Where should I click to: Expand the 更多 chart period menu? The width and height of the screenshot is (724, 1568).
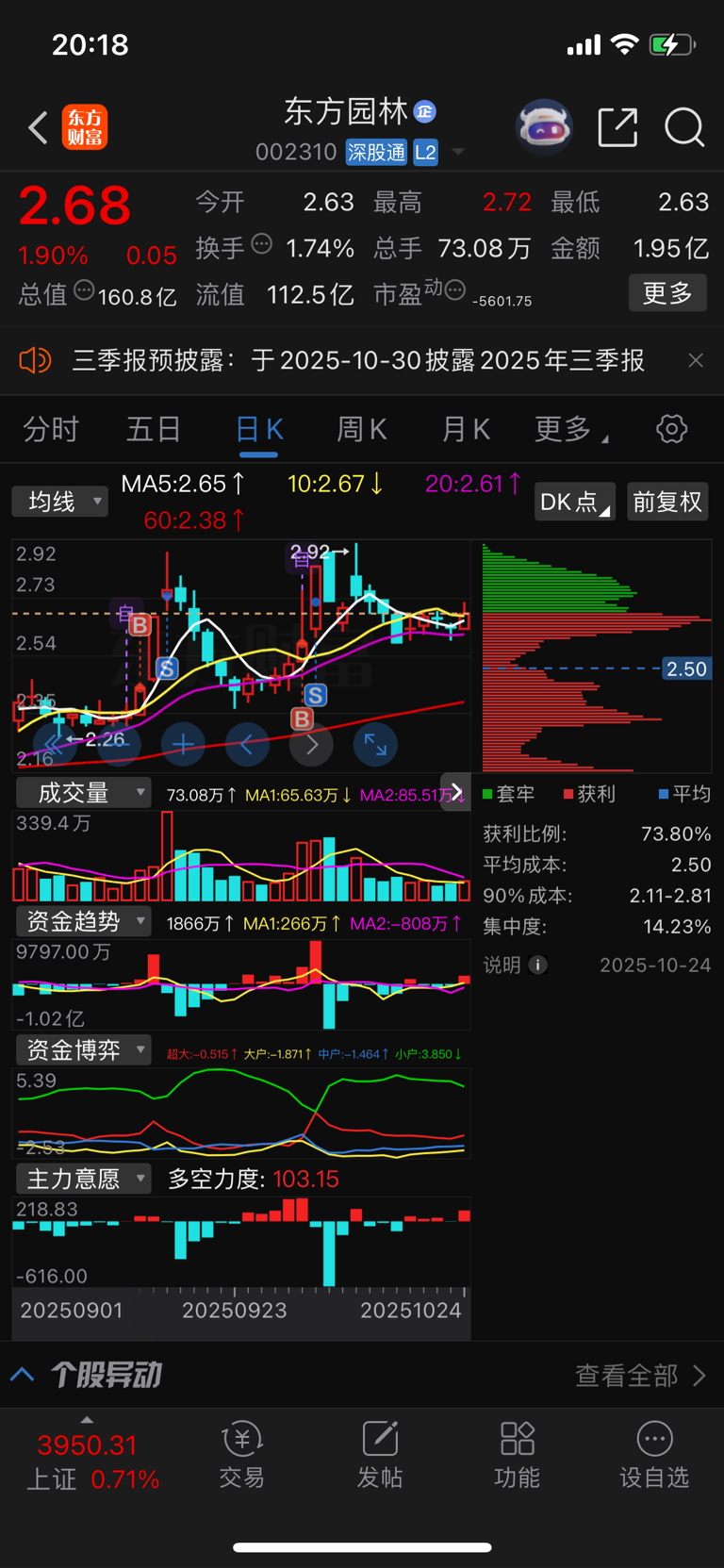(x=571, y=430)
